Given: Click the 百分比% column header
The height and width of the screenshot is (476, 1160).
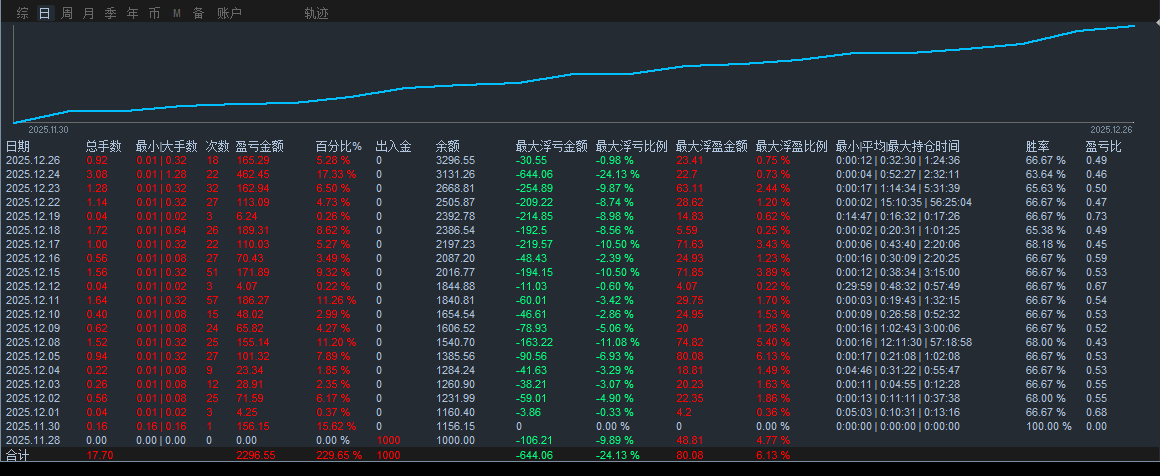Looking at the screenshot, I should coord(339,146).
